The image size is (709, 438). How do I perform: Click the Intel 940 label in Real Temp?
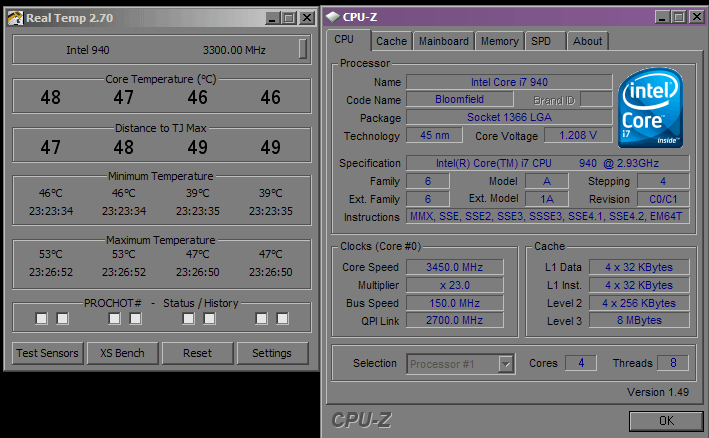[88, 50]
